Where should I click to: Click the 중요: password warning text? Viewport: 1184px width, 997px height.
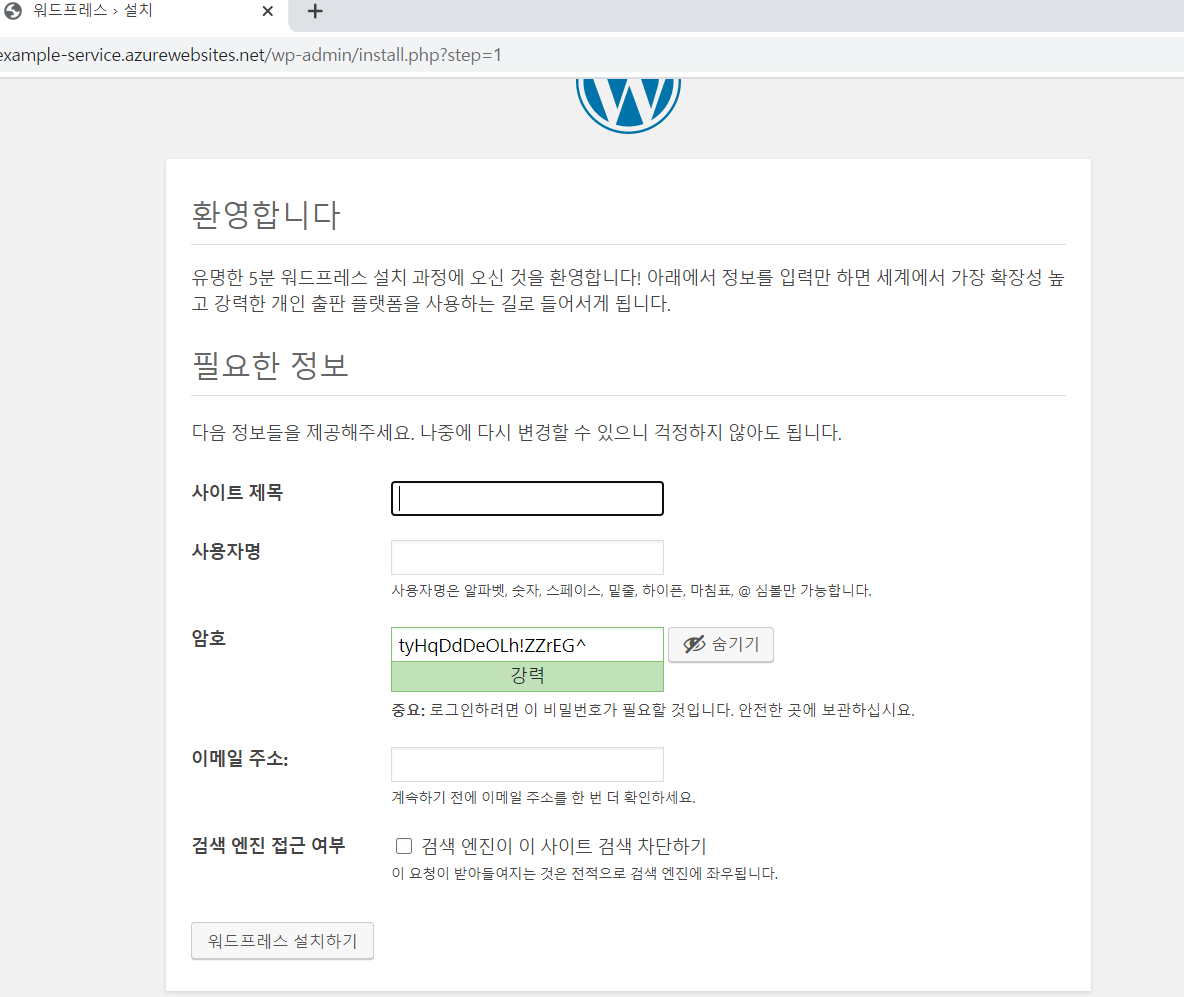(x=652, y=710)
